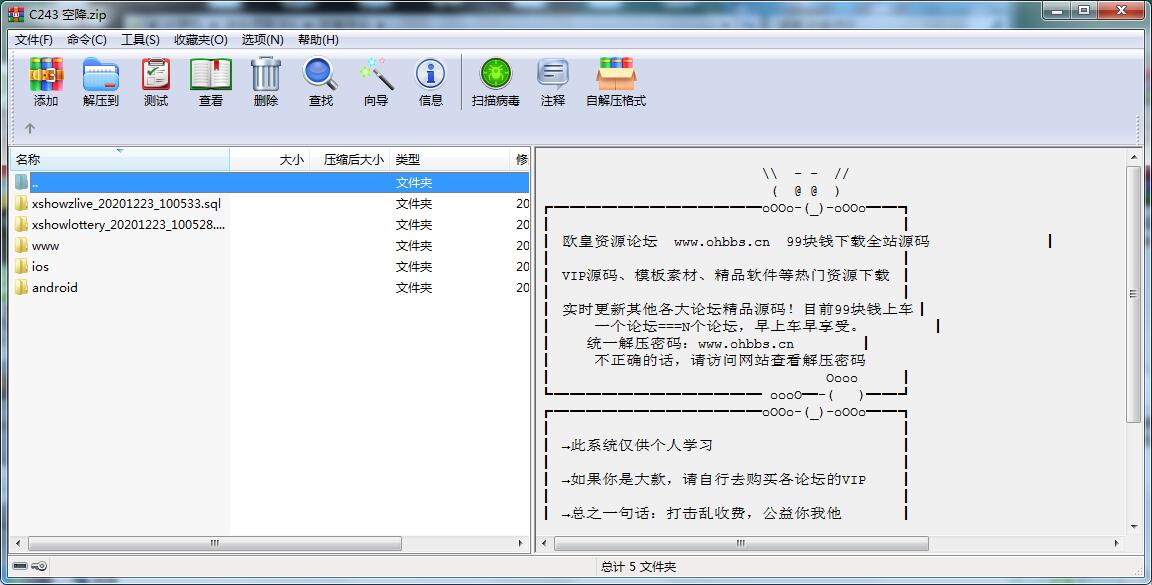Sort by Packed Size (压缩后大小) column
Viewport: 1152px width, 585px height.
(x=351, y=159)
